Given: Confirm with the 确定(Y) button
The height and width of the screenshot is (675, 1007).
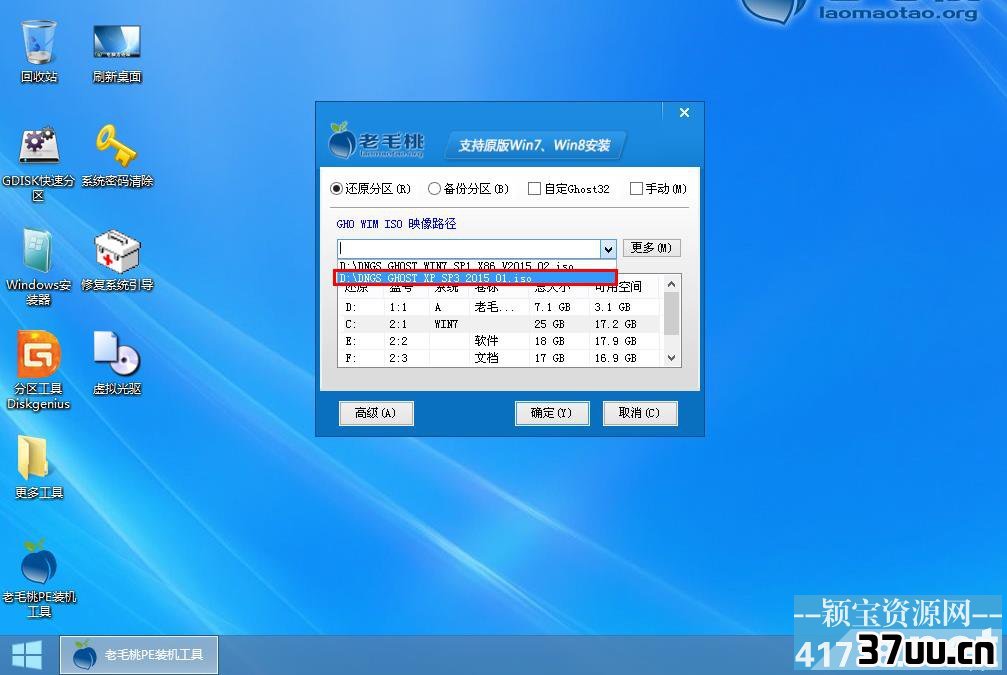Looking at the screenshot, I should click(552, 413).
